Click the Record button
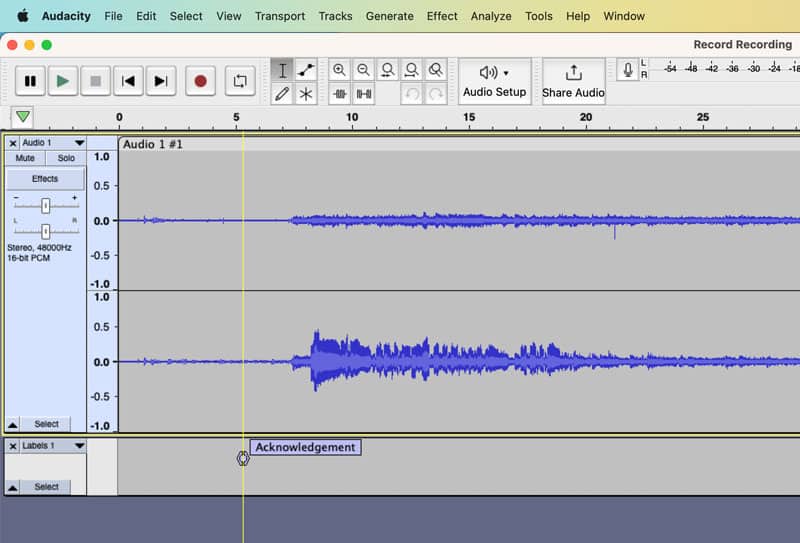The image size is (800, 543). tap(200, 81)
